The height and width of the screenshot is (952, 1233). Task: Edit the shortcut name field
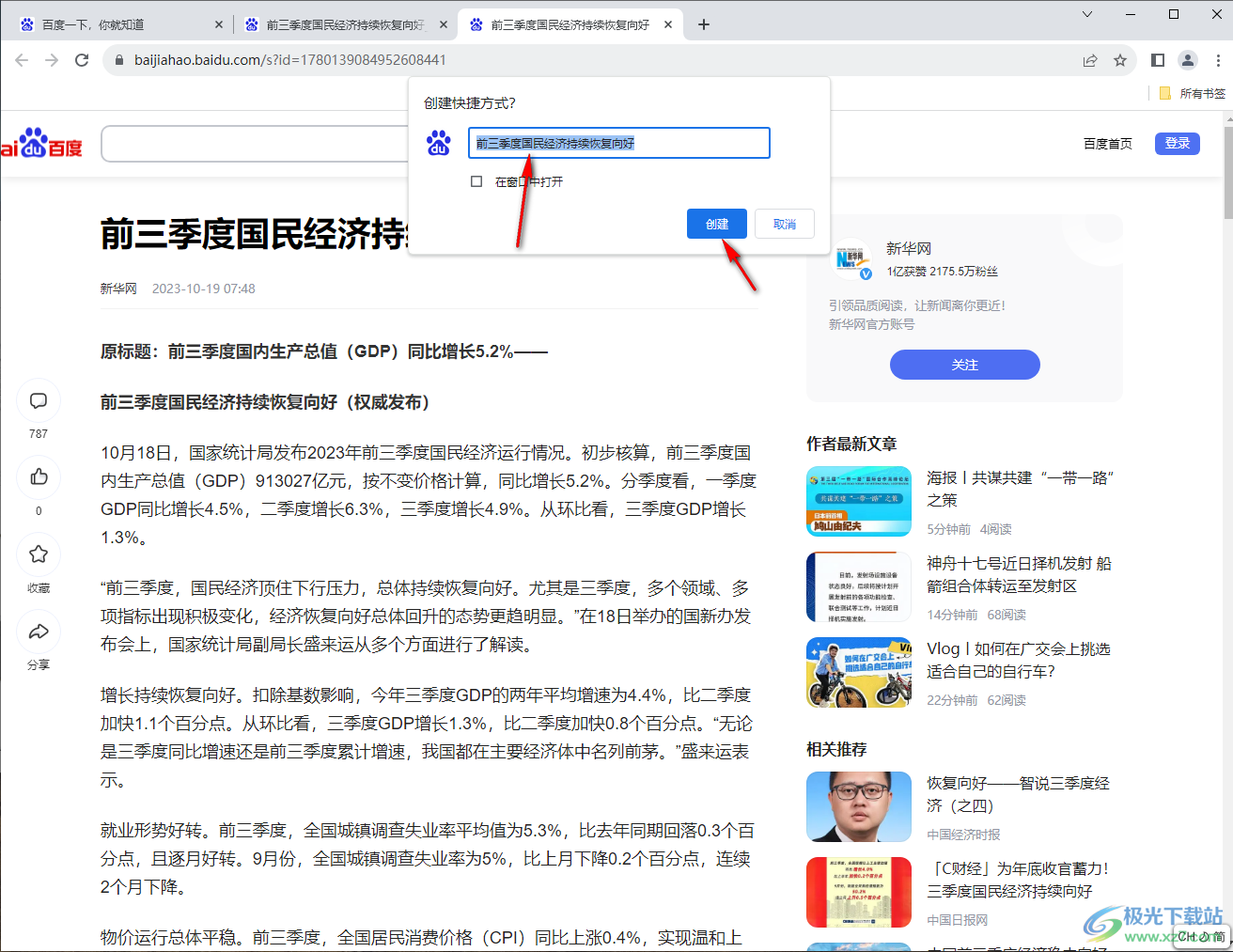[619, 143]
